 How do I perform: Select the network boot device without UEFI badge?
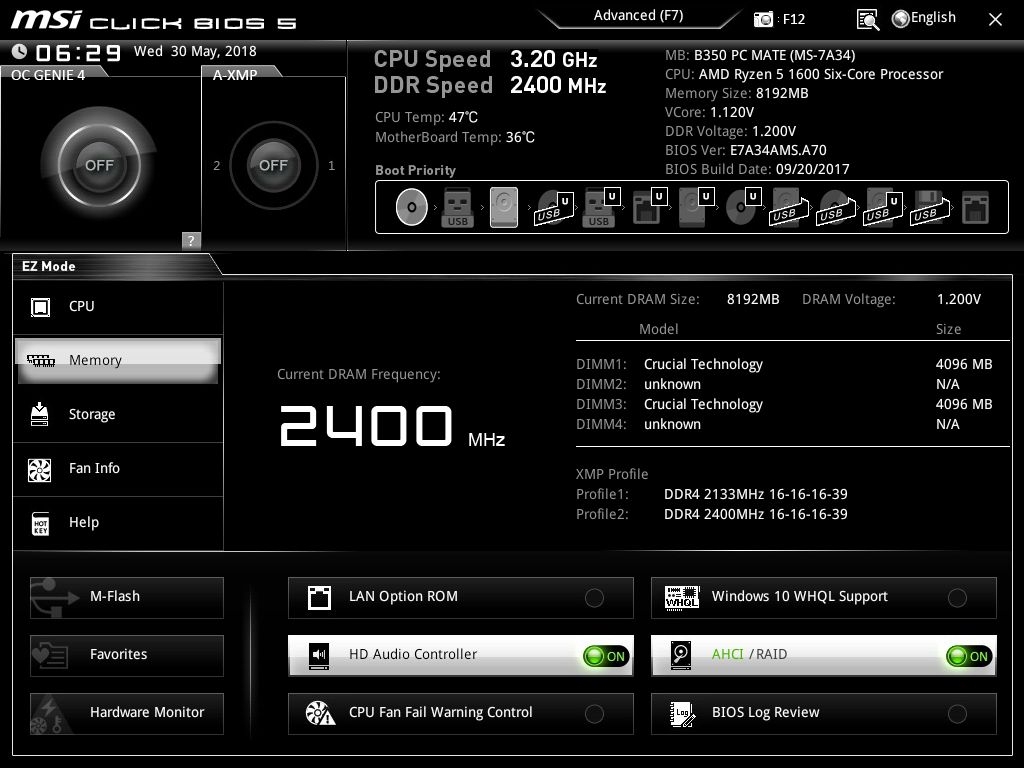tap(976, 207)
